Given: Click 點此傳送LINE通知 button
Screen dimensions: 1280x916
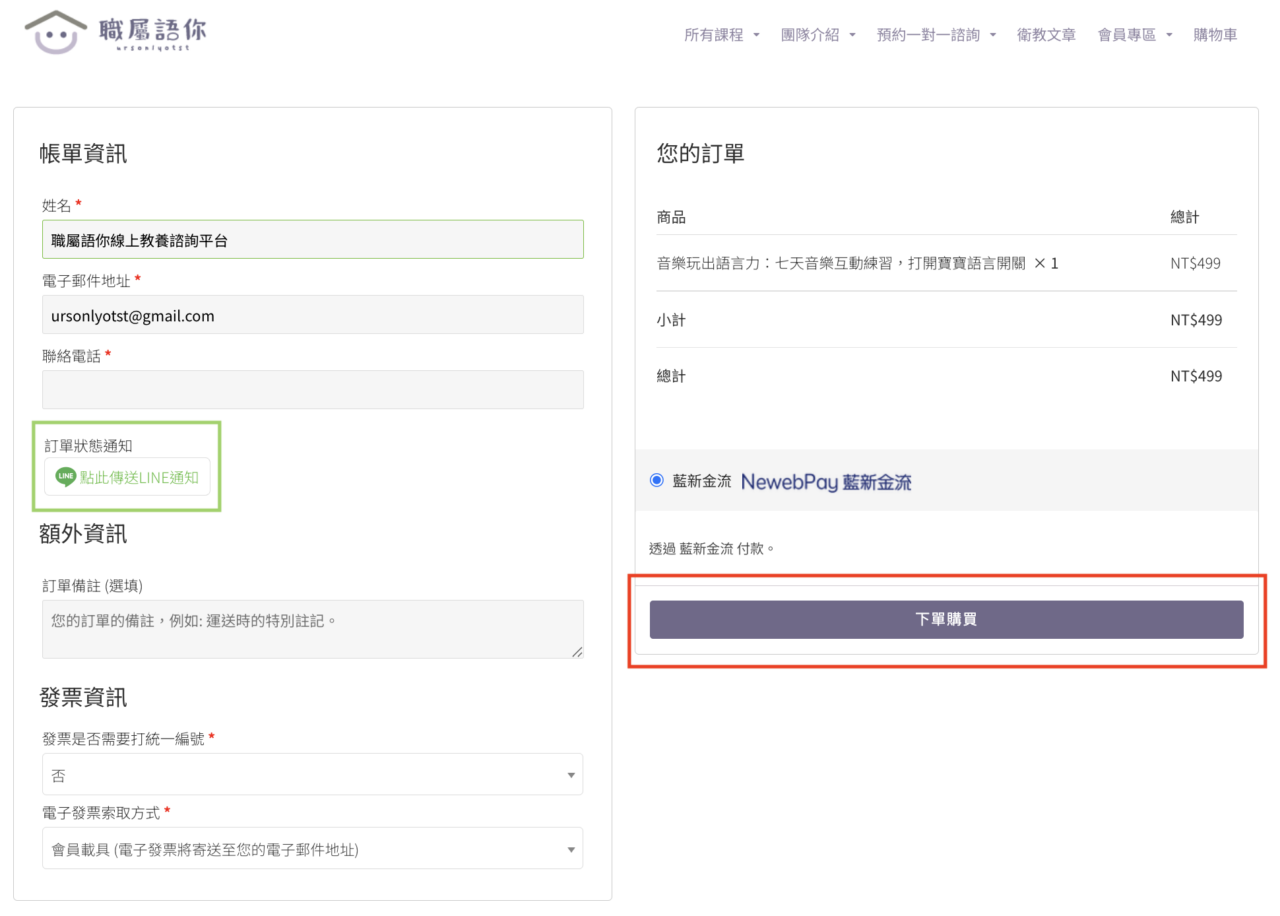Looking at the screenshot, I should click(127, 477).
